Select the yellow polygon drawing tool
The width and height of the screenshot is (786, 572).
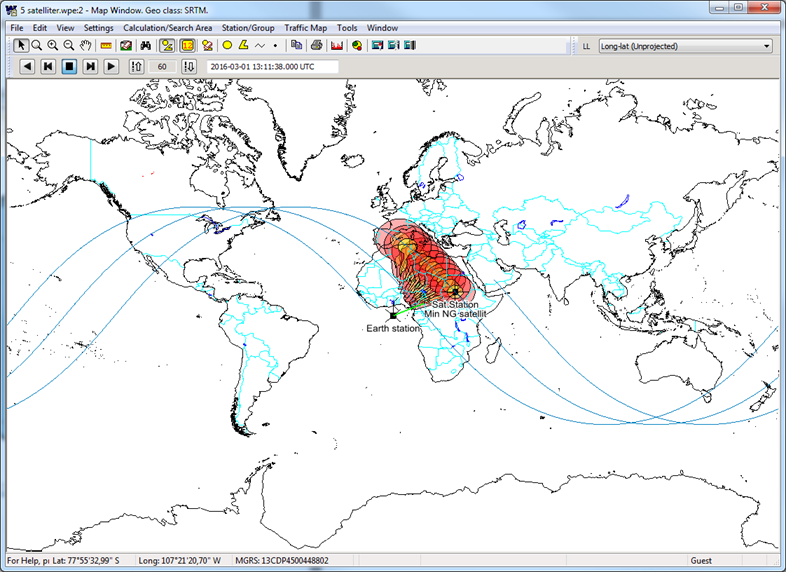tap(243, 46)
